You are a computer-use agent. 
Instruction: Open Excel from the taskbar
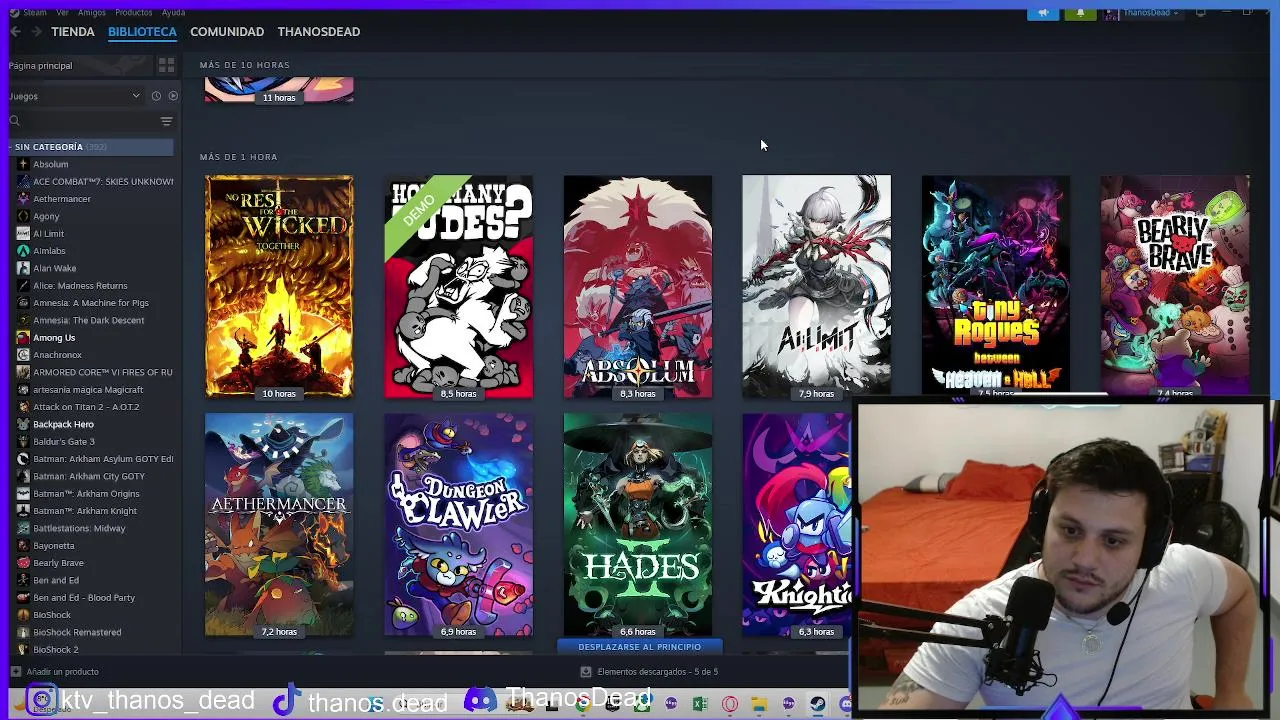click(700, 704)
